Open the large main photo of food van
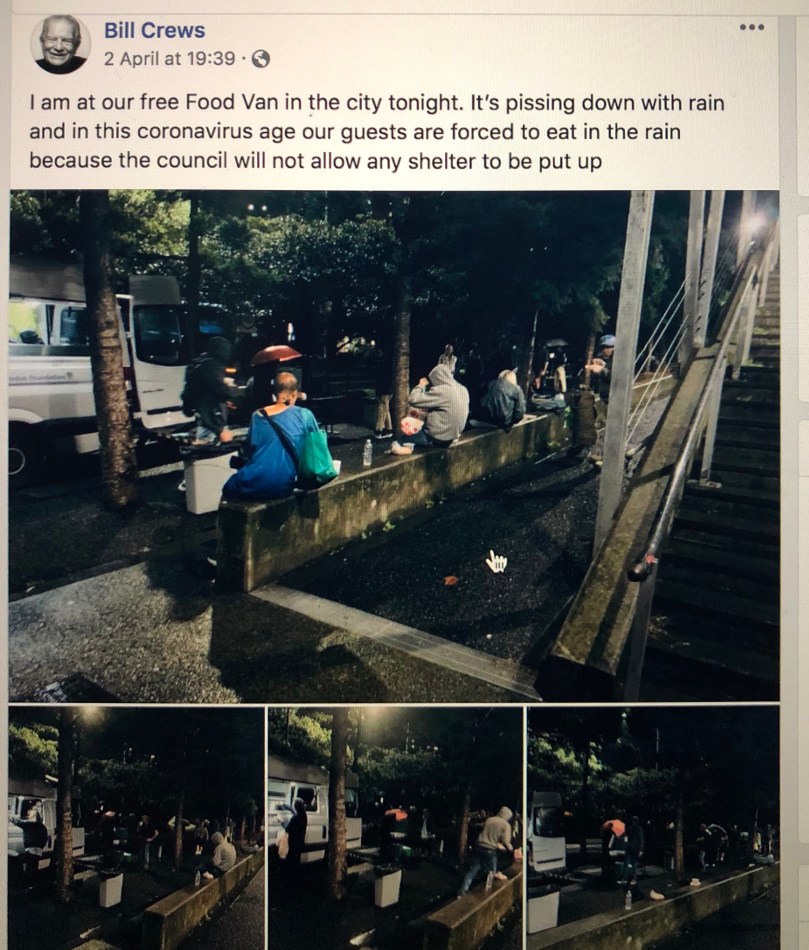The width and height of the screenshot is (809, 950). [x=394, y=446]
